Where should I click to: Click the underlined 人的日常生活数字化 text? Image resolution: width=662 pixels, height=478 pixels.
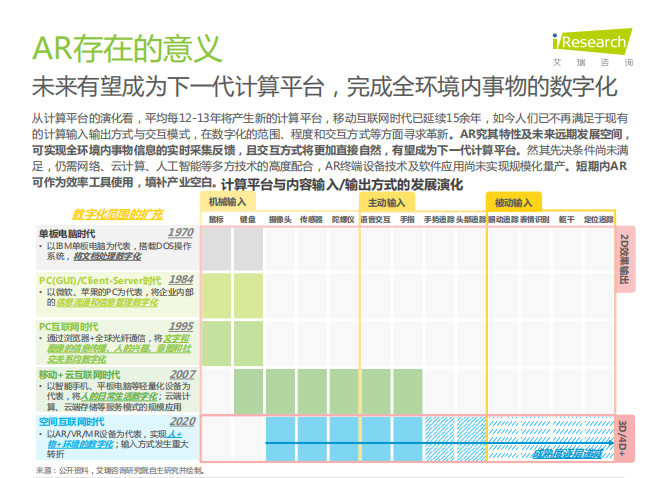click(119, 397)
